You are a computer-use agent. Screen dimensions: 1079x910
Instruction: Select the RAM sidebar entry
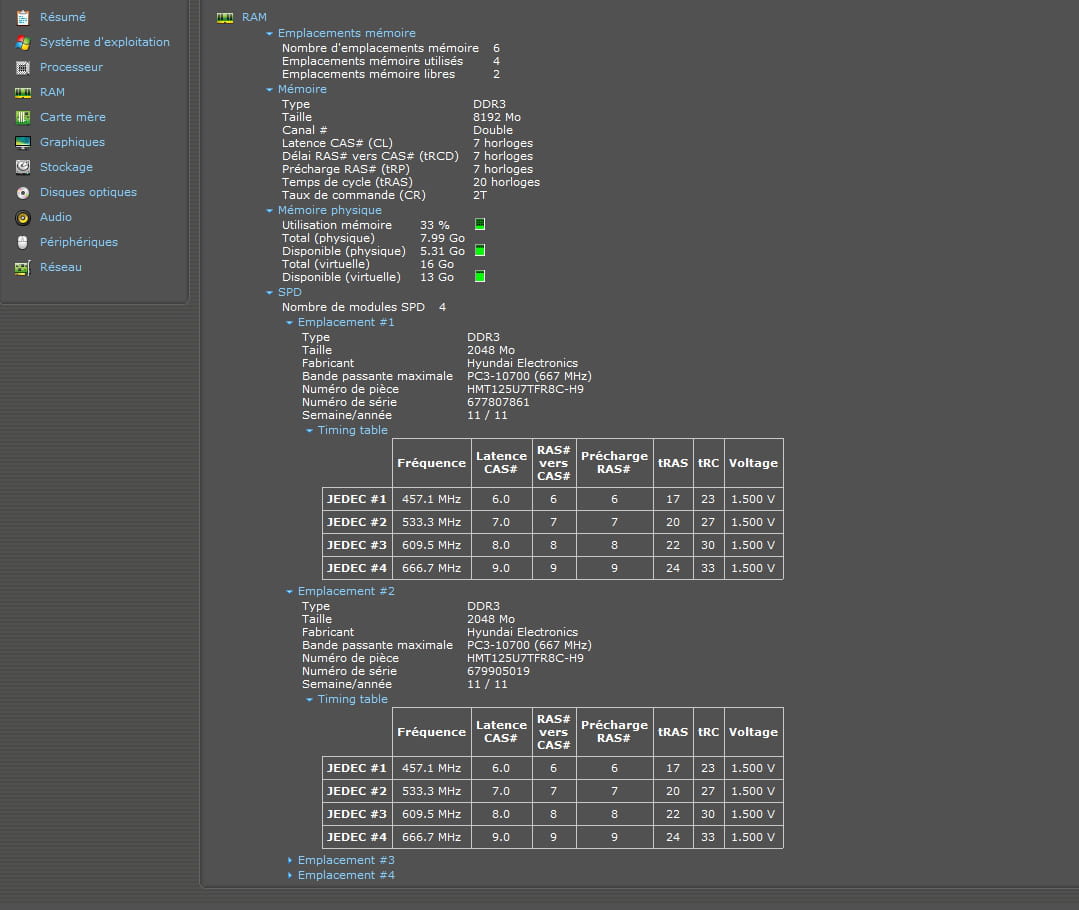pyautogui.click(x=52, y=92)
